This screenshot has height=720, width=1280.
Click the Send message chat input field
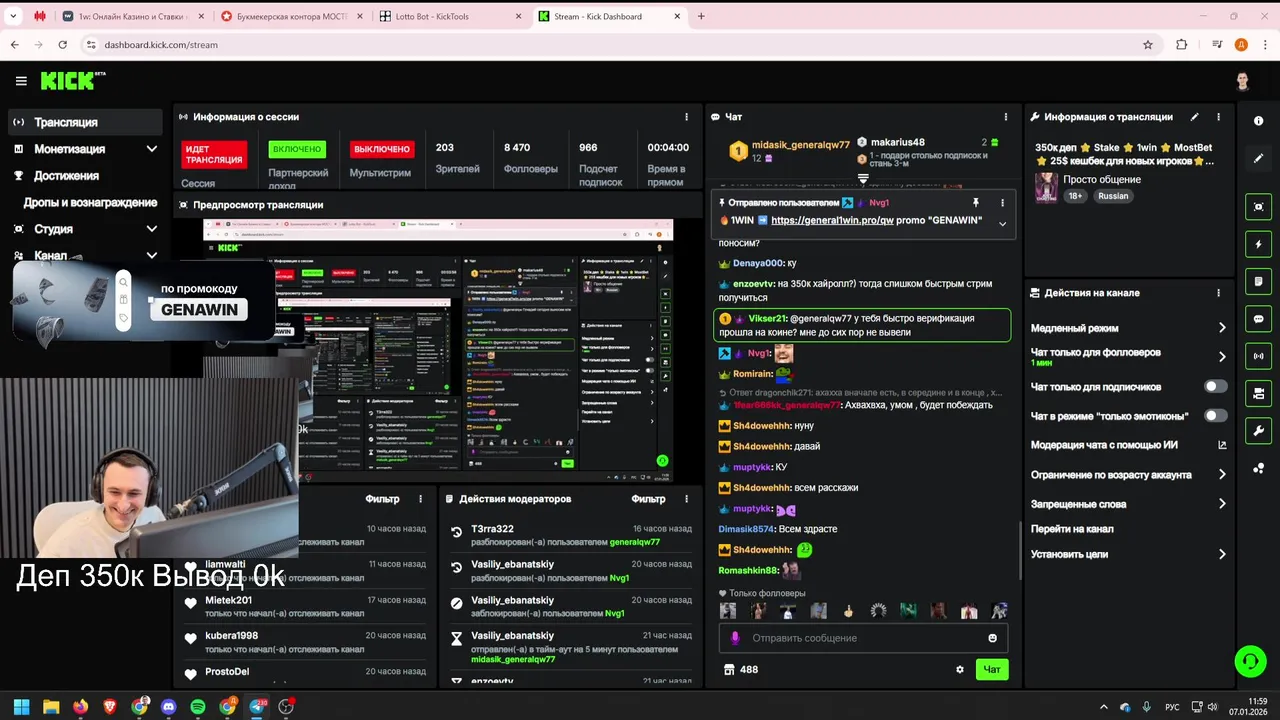(x=863, y=638)
